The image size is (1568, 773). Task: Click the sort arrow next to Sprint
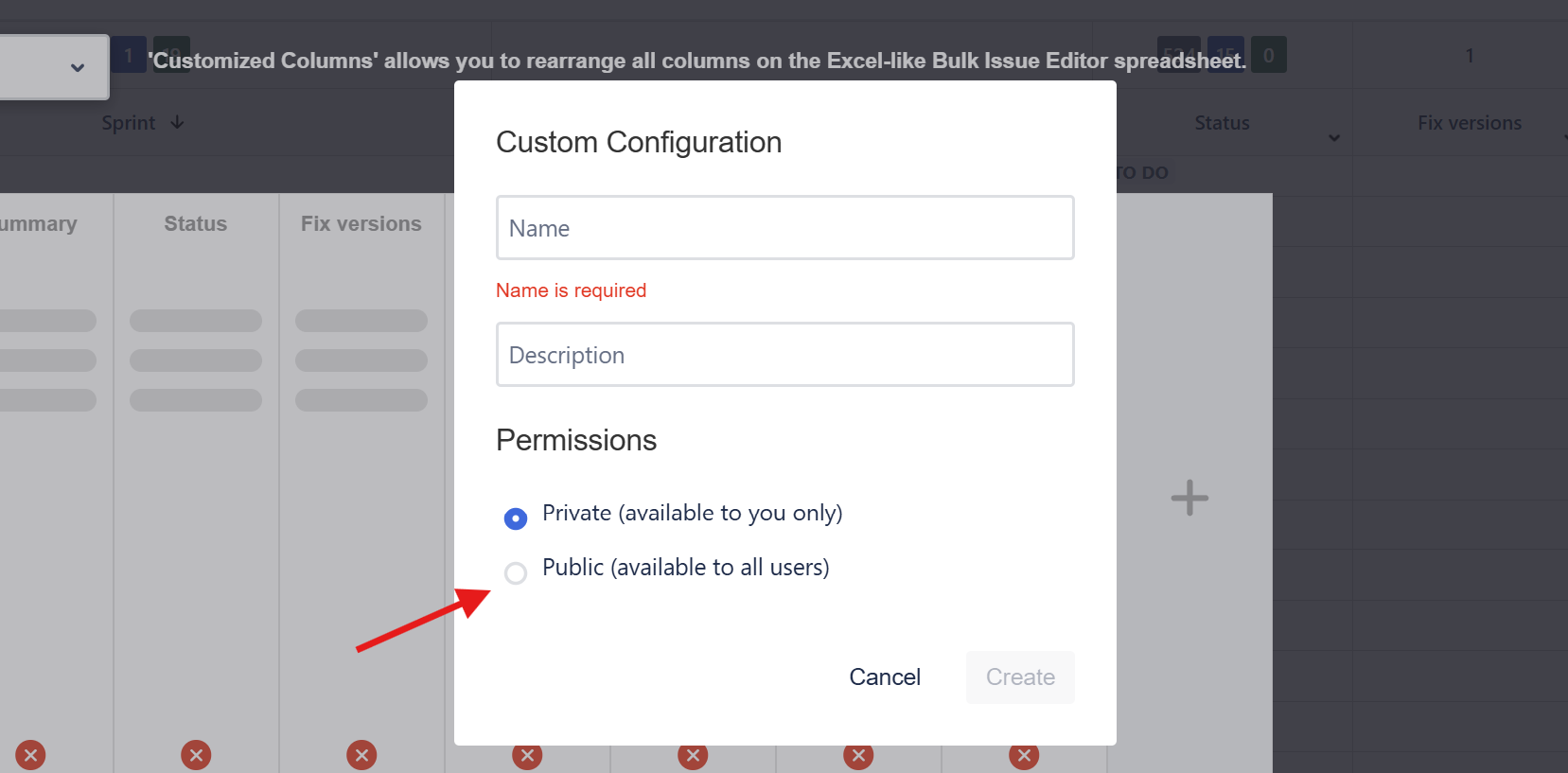tap(178, 123)
